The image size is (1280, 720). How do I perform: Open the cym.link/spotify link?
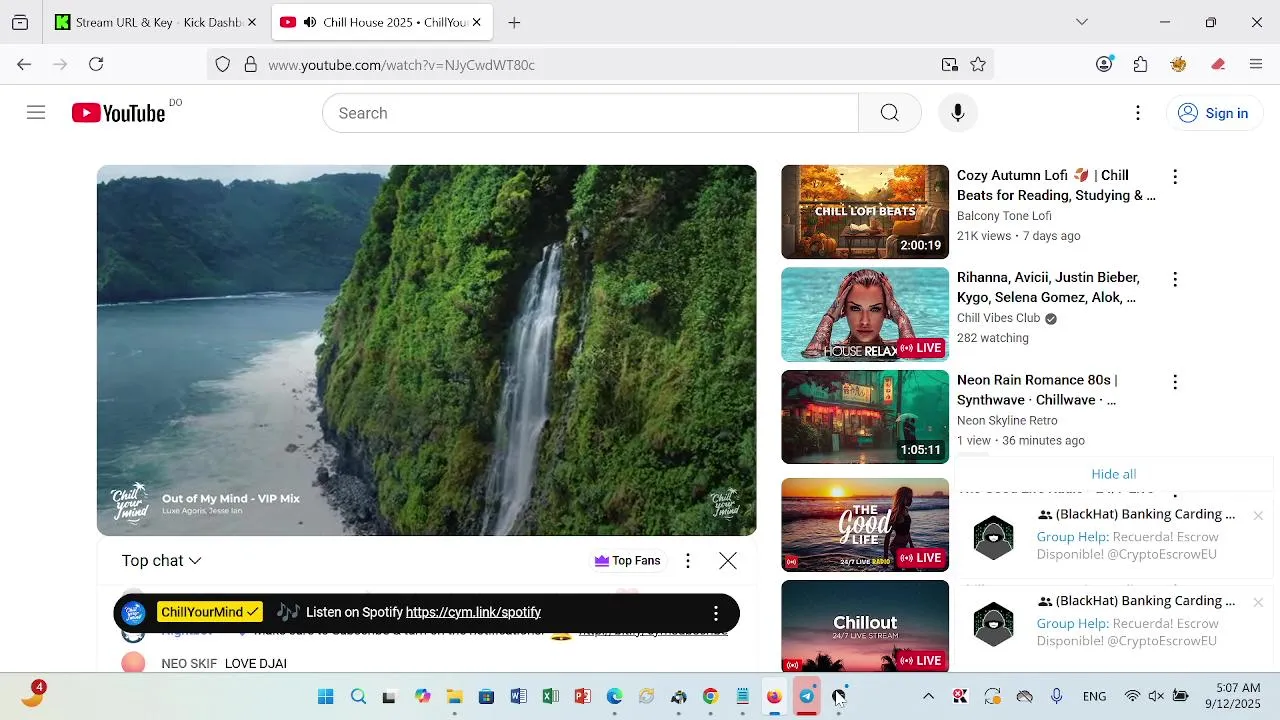[473, 612]
